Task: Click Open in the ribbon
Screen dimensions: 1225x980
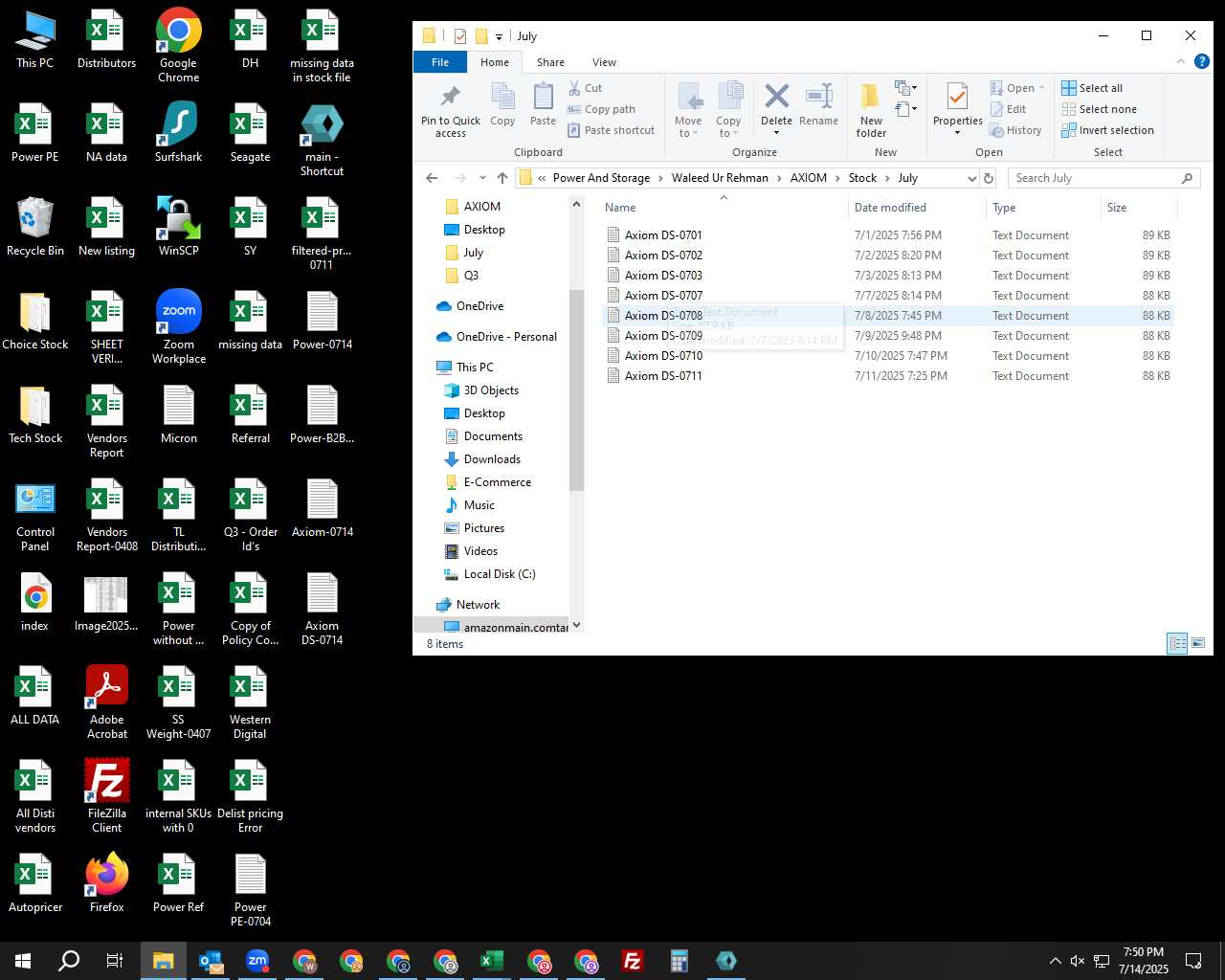Action: [1016, 88]
